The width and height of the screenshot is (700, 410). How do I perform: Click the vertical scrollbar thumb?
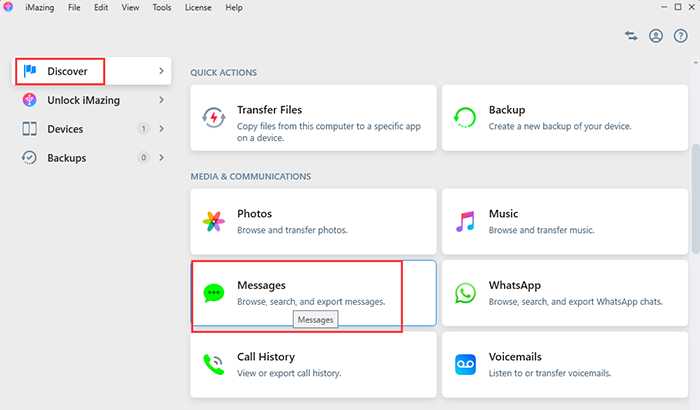tap(696, 198)
